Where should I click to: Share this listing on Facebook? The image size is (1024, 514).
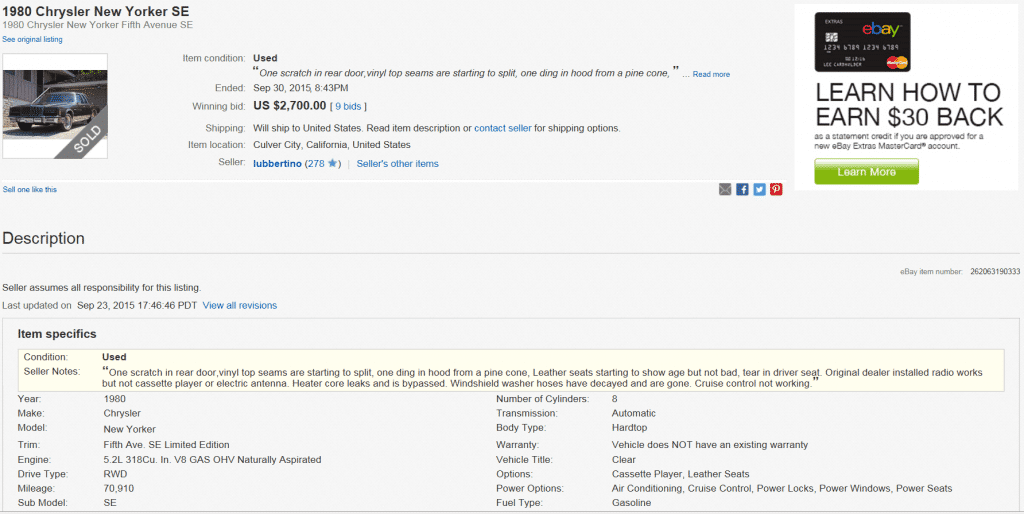coord(742,189)
